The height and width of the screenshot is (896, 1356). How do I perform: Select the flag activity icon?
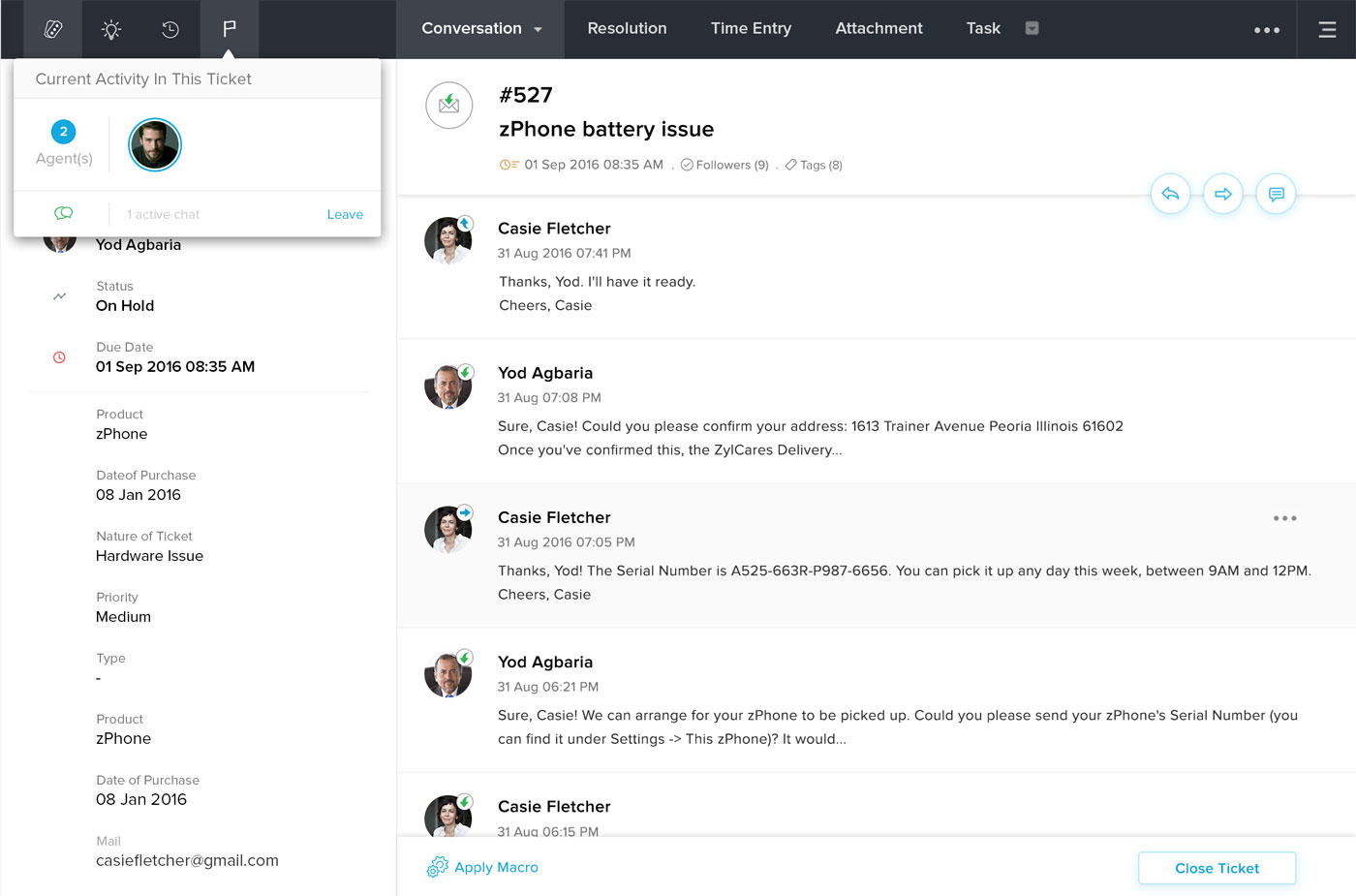coord(230,29)
